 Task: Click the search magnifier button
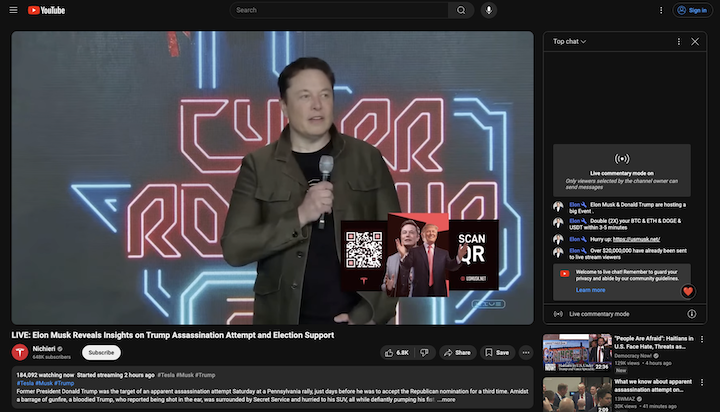pyautogui.click(x=460, y=10)
